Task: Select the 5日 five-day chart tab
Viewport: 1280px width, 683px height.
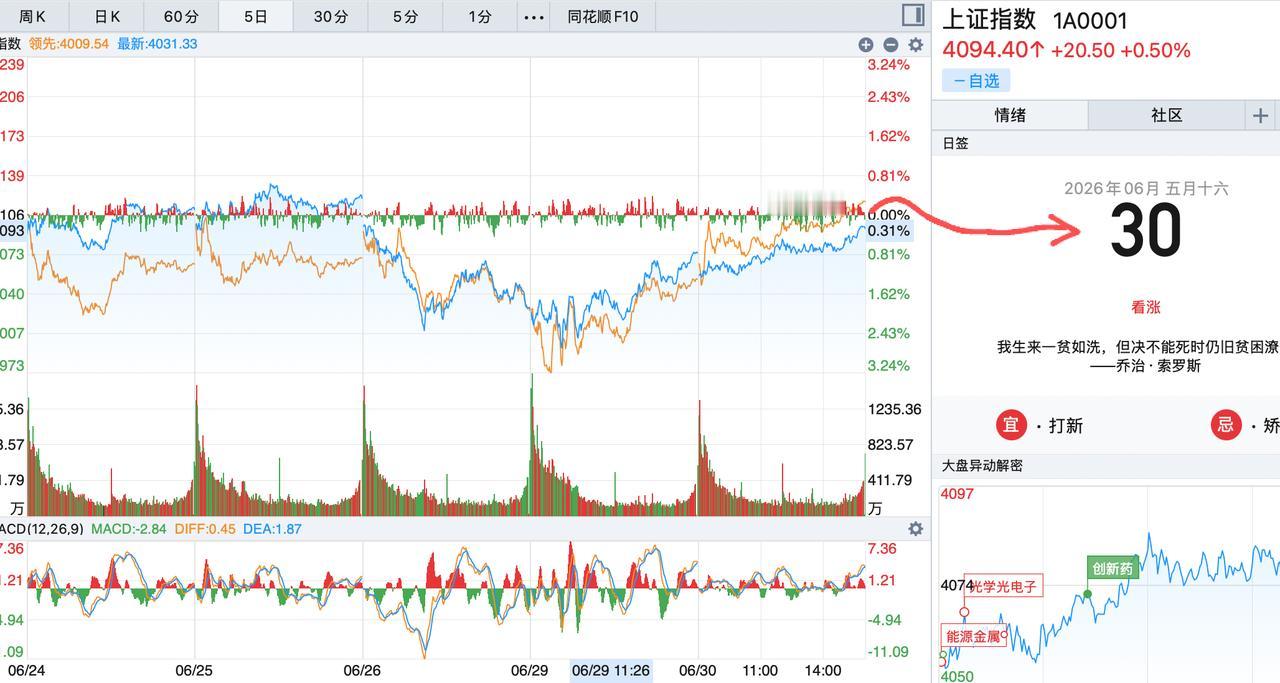Action: [x=256, y=16]
